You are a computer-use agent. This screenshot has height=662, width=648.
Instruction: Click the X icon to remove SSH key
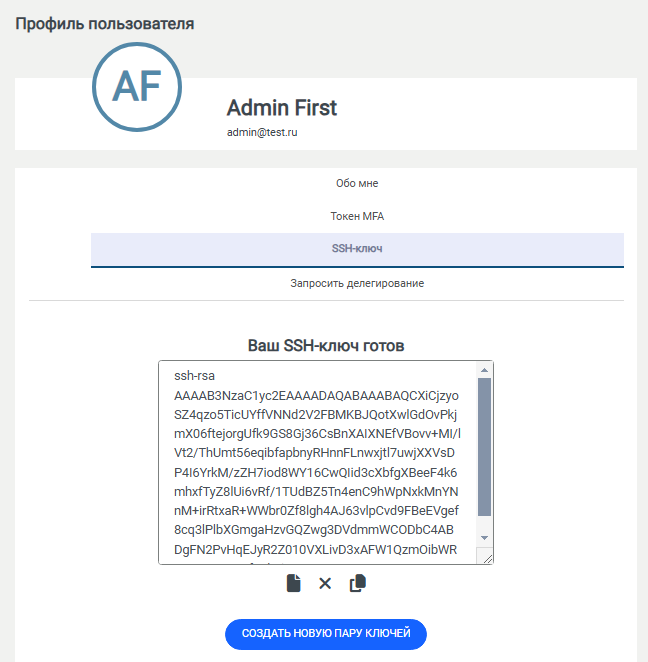[325, 583]
